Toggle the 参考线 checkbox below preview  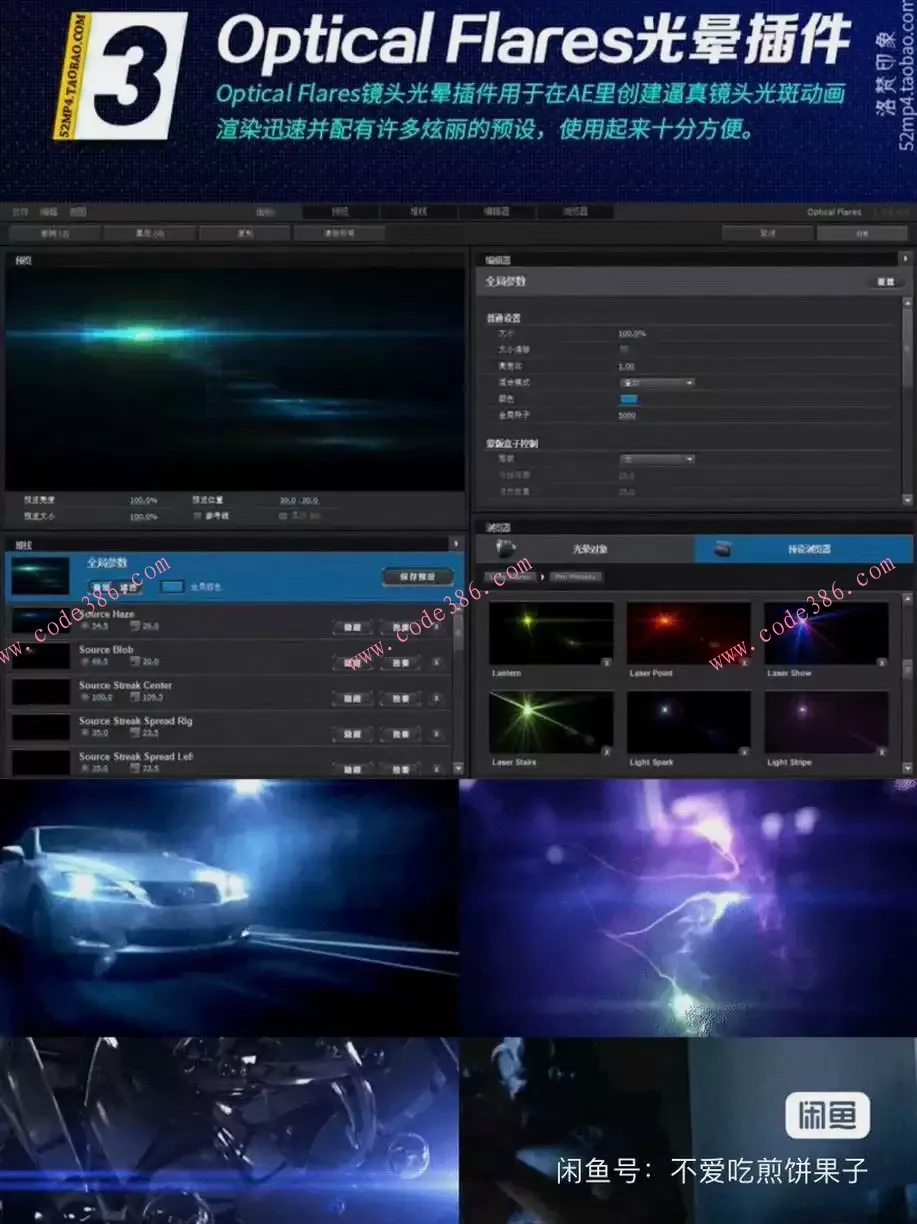coord(199,516)
